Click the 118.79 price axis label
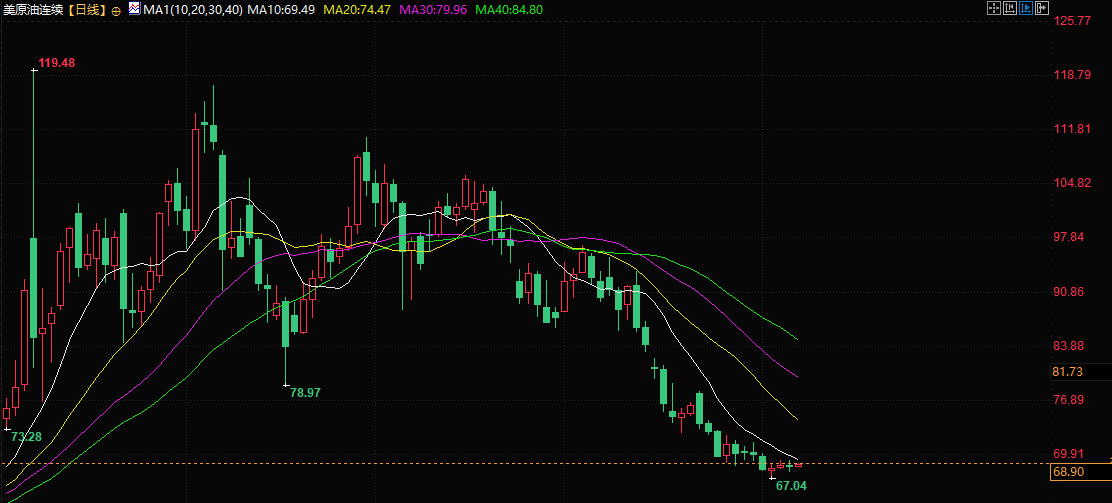The image size is (1112, 503). tap(1073, 74)
